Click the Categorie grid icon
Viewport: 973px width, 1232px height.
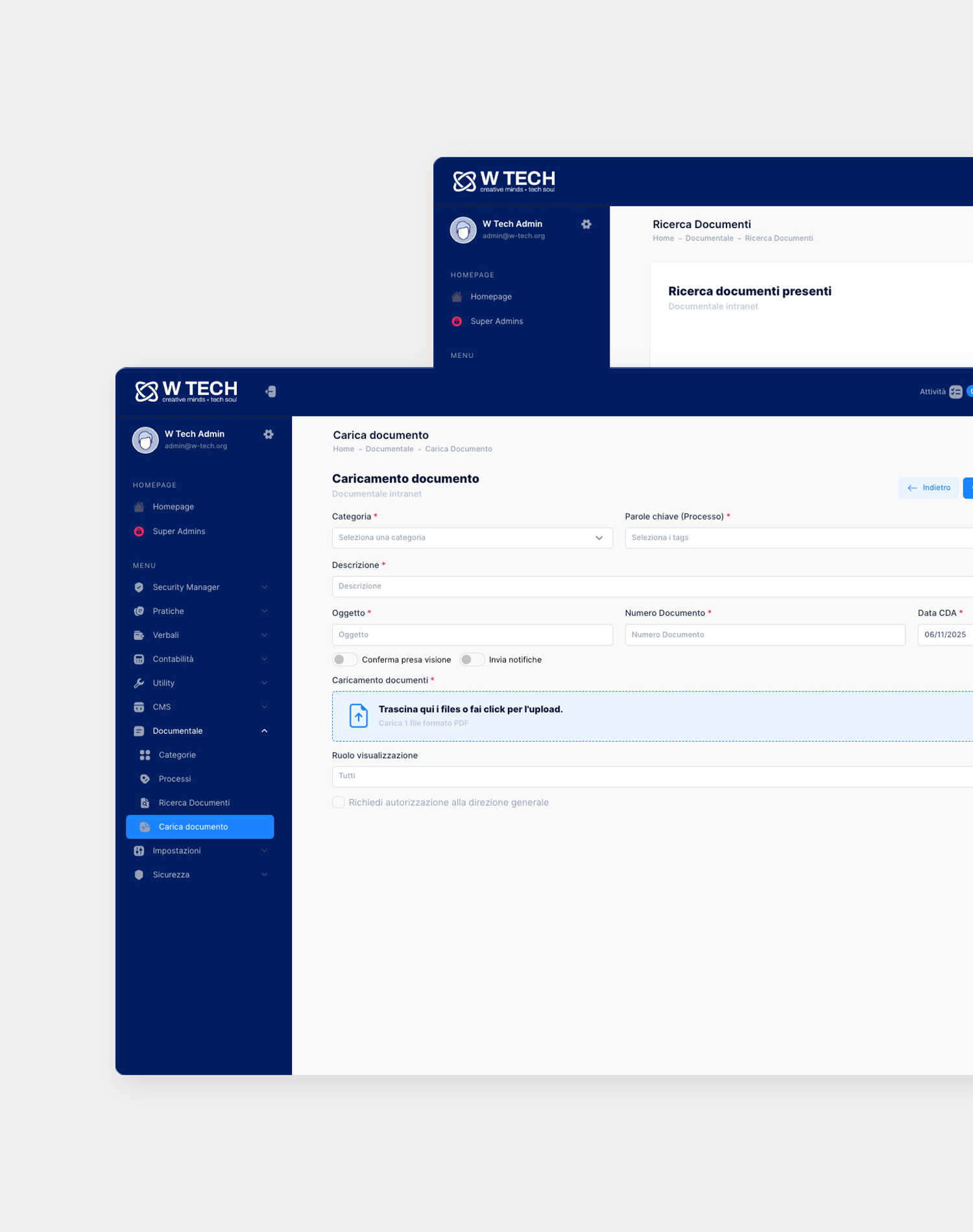tap(145, 755)
